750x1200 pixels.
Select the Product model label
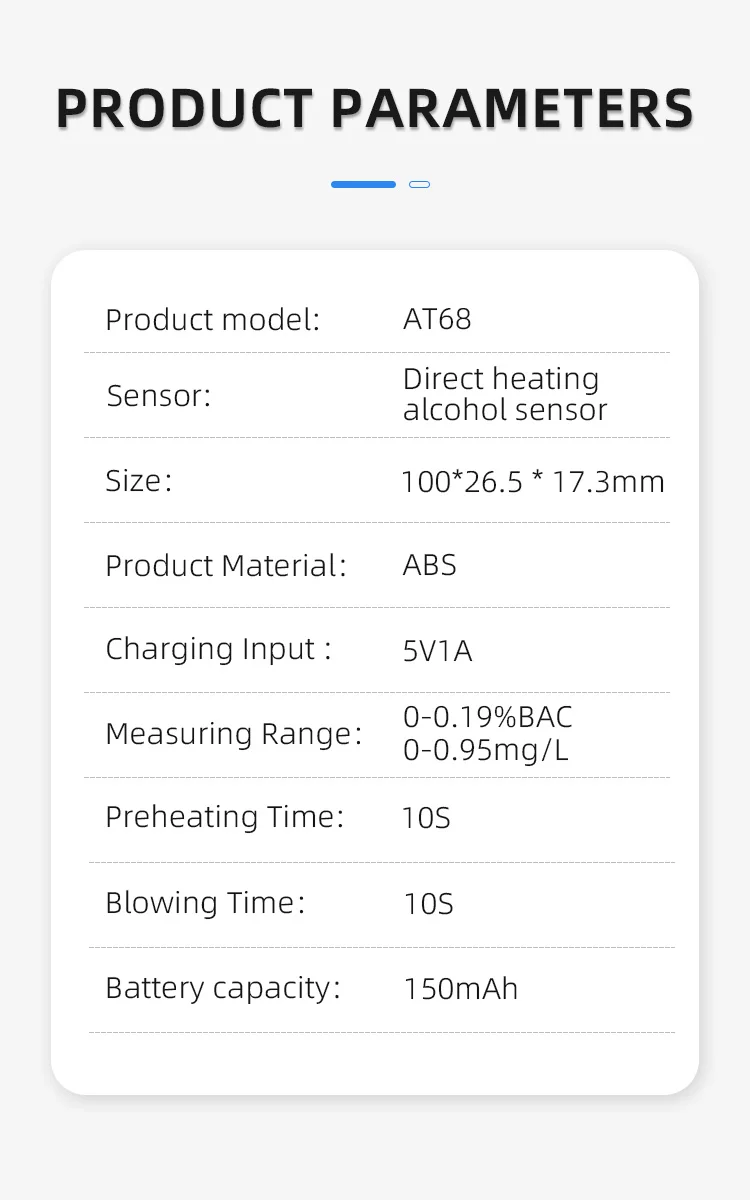[212, 320]
